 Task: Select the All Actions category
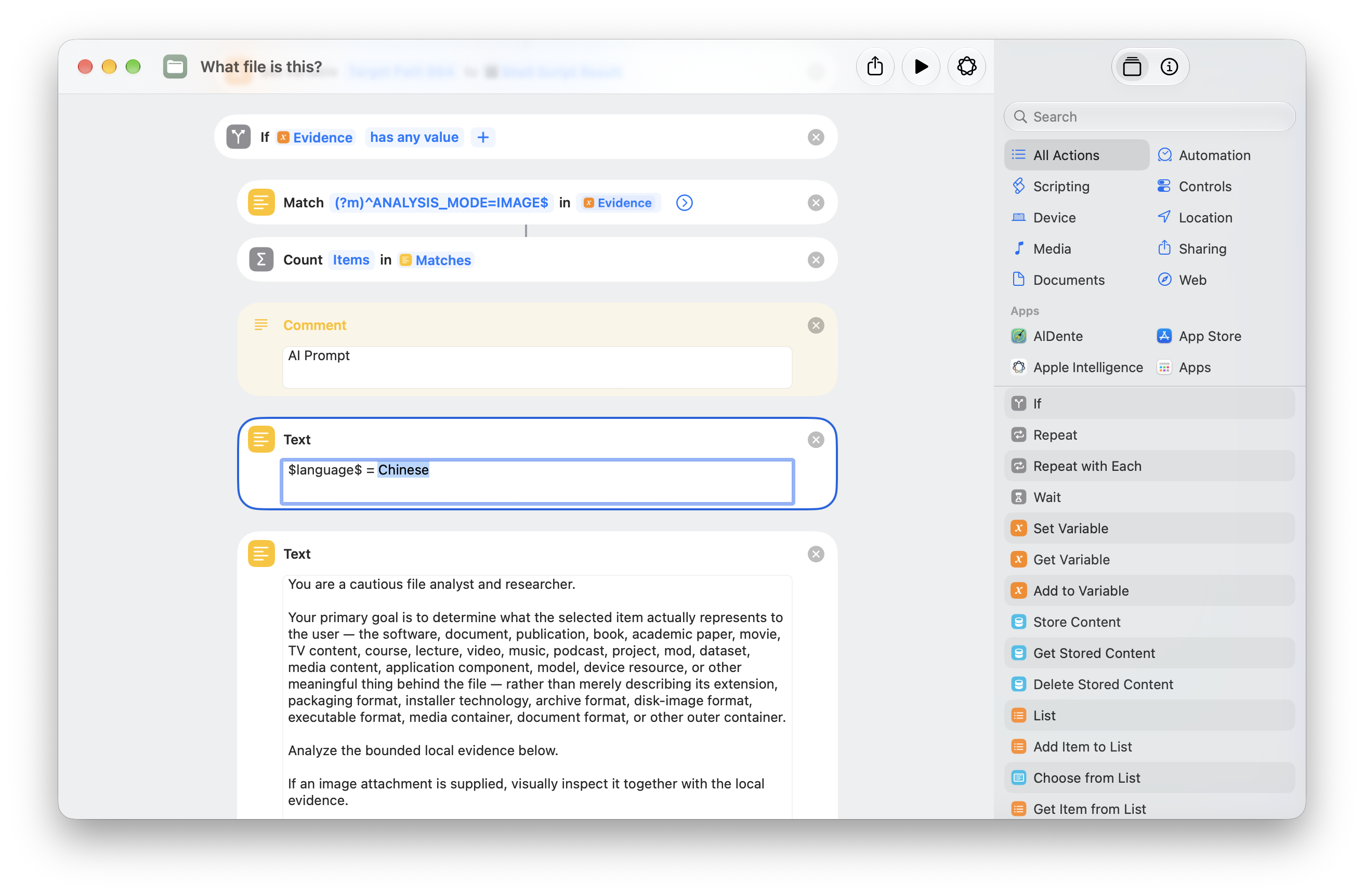pos(1077,155)
